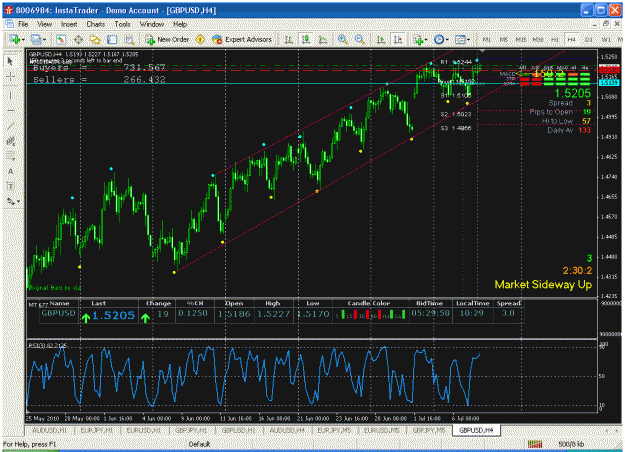Switch timeframe to W1
The height and width of the screenshot is (452, 625).
coord(606,39)
